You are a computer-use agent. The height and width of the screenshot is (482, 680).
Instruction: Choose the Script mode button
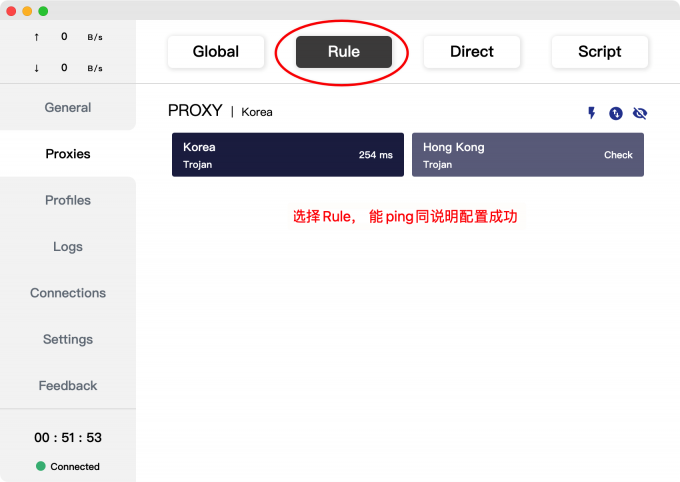click(600, 52)
